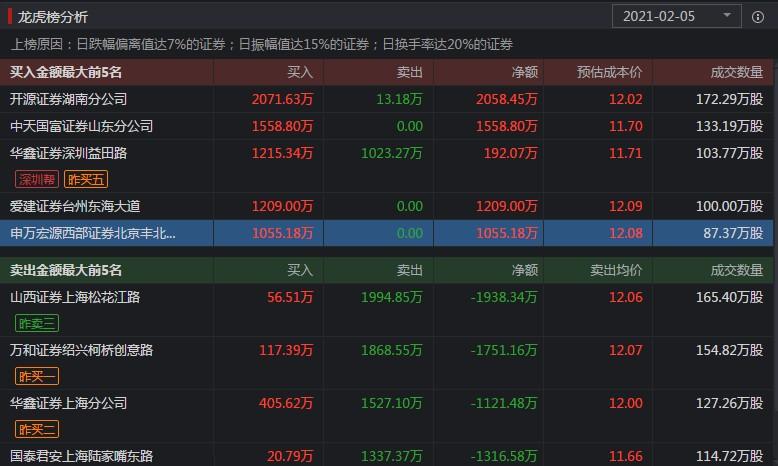The image size is (778, 466).
Task: Click the 2058.45万 net amount
Action: [507, 99]
